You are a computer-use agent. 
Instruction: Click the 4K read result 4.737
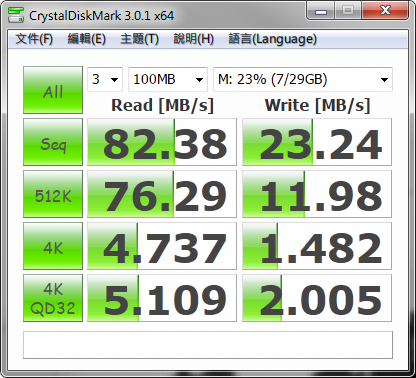(x=162, y=246)
